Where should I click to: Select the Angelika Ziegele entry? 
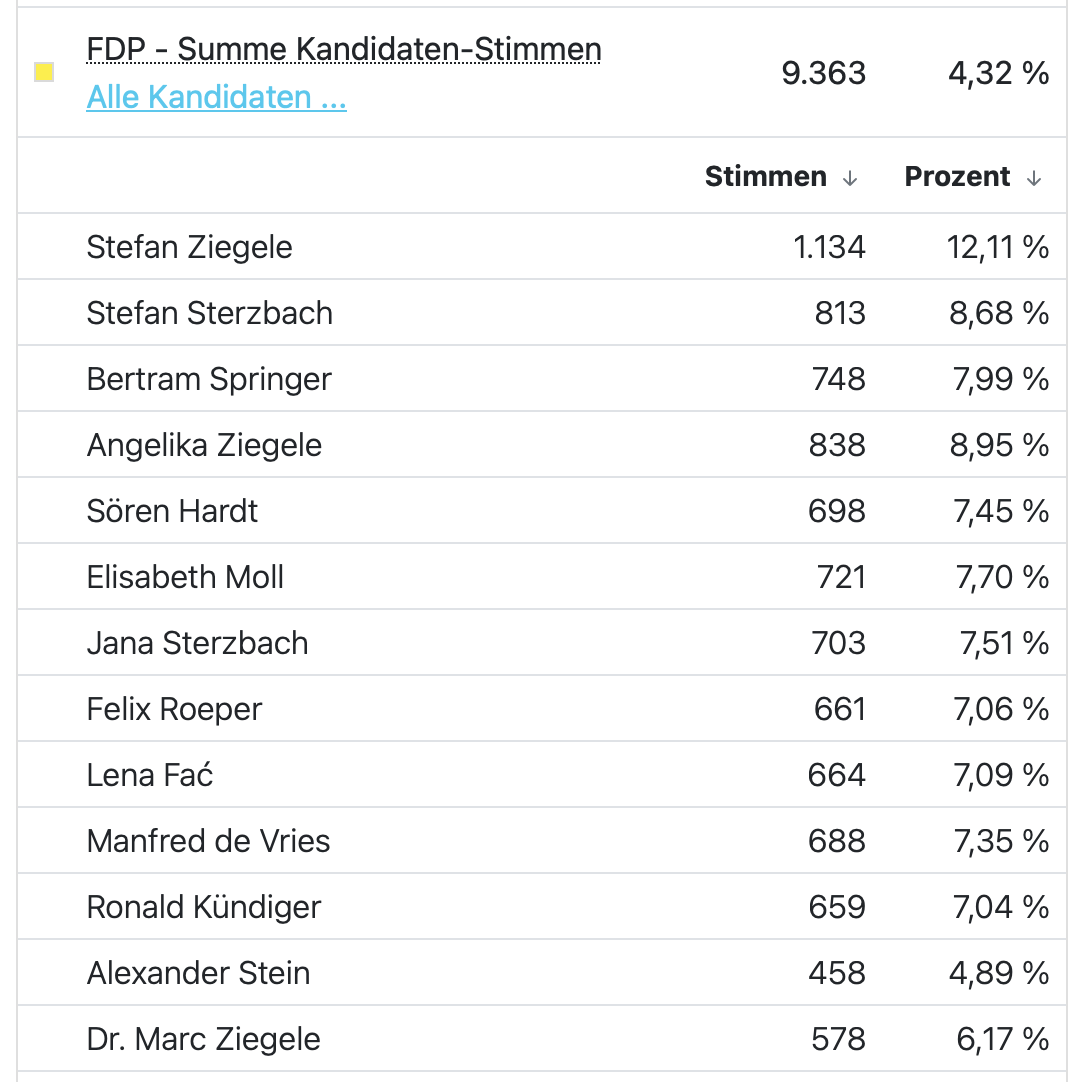pyautogui.click(x=204, y=445)
